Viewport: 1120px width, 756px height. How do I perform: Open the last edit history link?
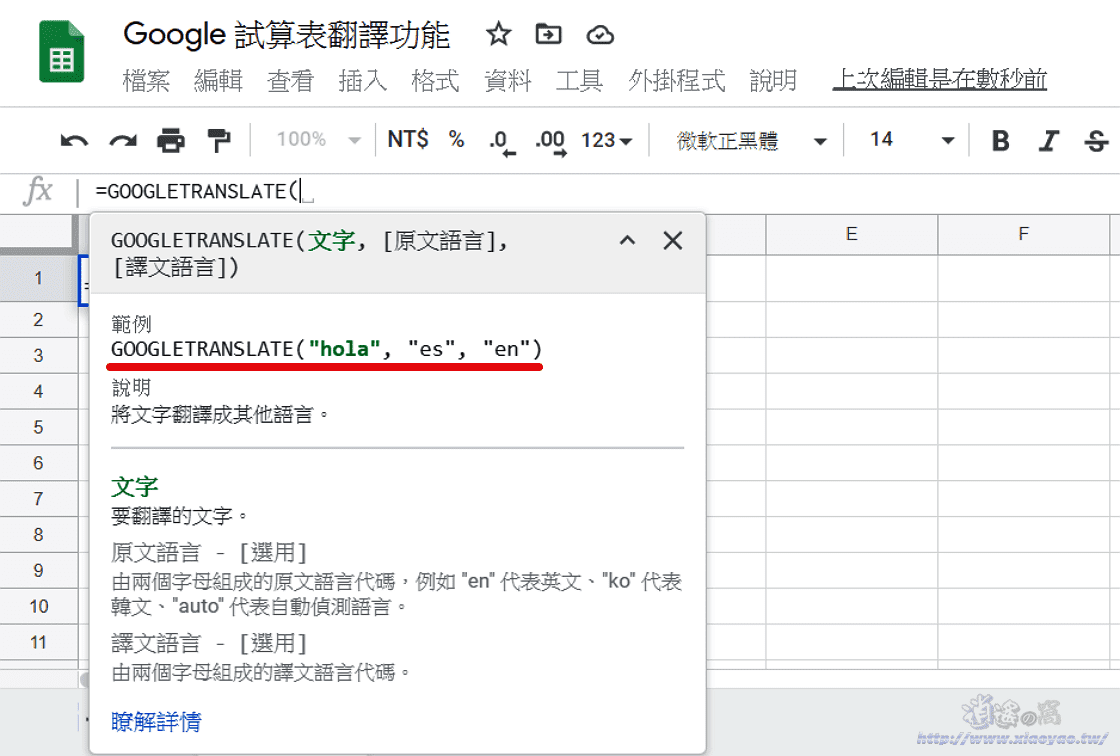pyautogui.click(x=939, y=79)
